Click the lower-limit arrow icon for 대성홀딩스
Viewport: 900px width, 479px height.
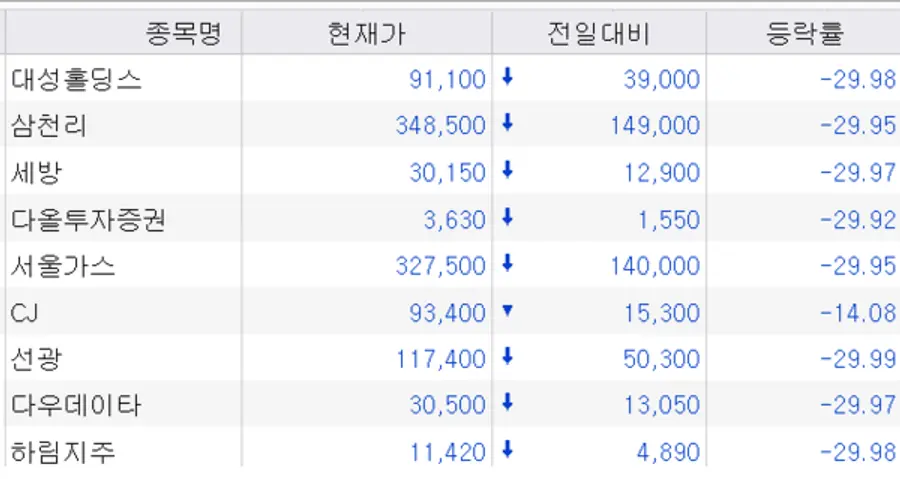point(507,77)
